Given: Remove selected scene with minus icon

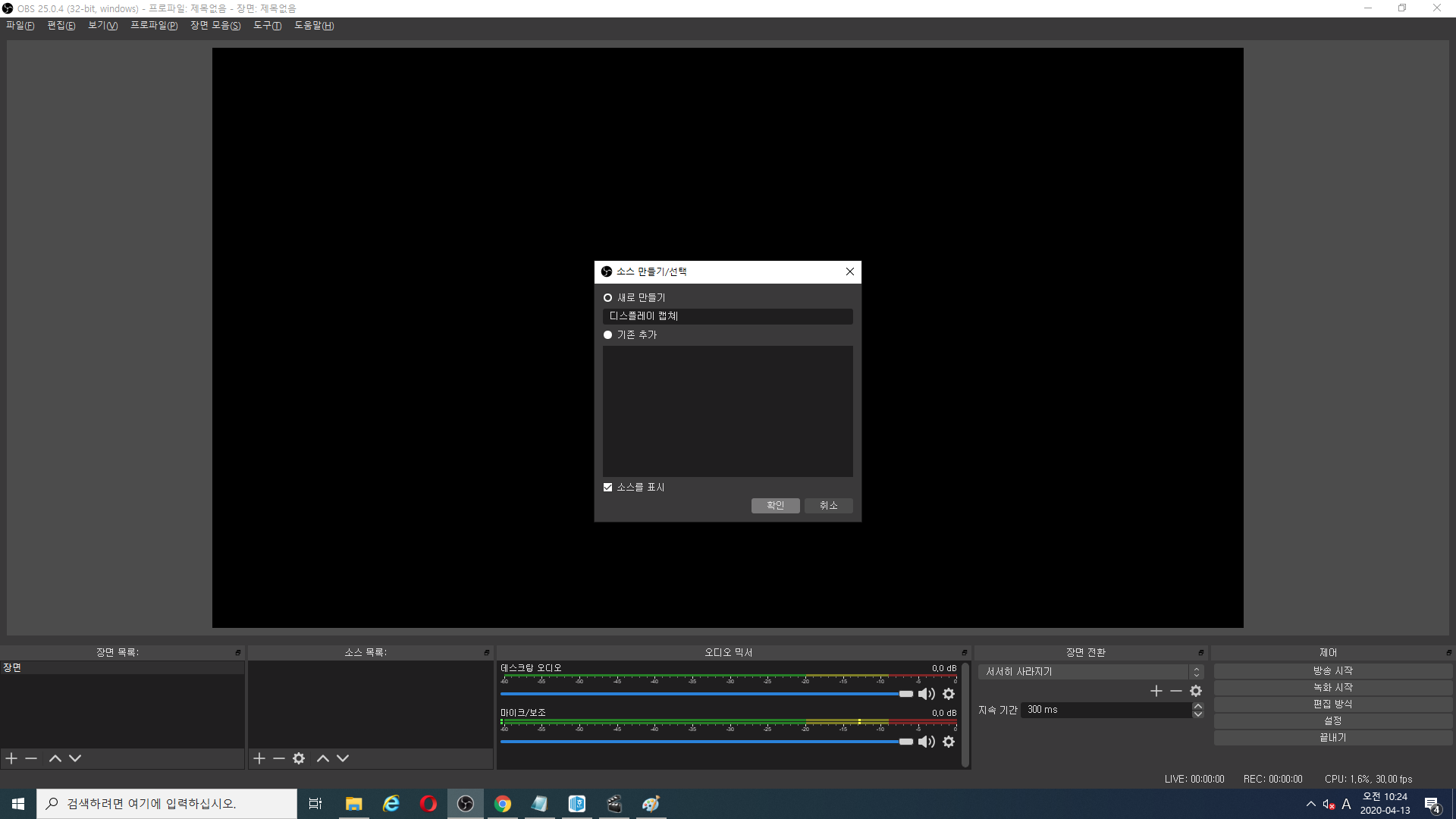Looking at the screenshot, I should 31,758.
